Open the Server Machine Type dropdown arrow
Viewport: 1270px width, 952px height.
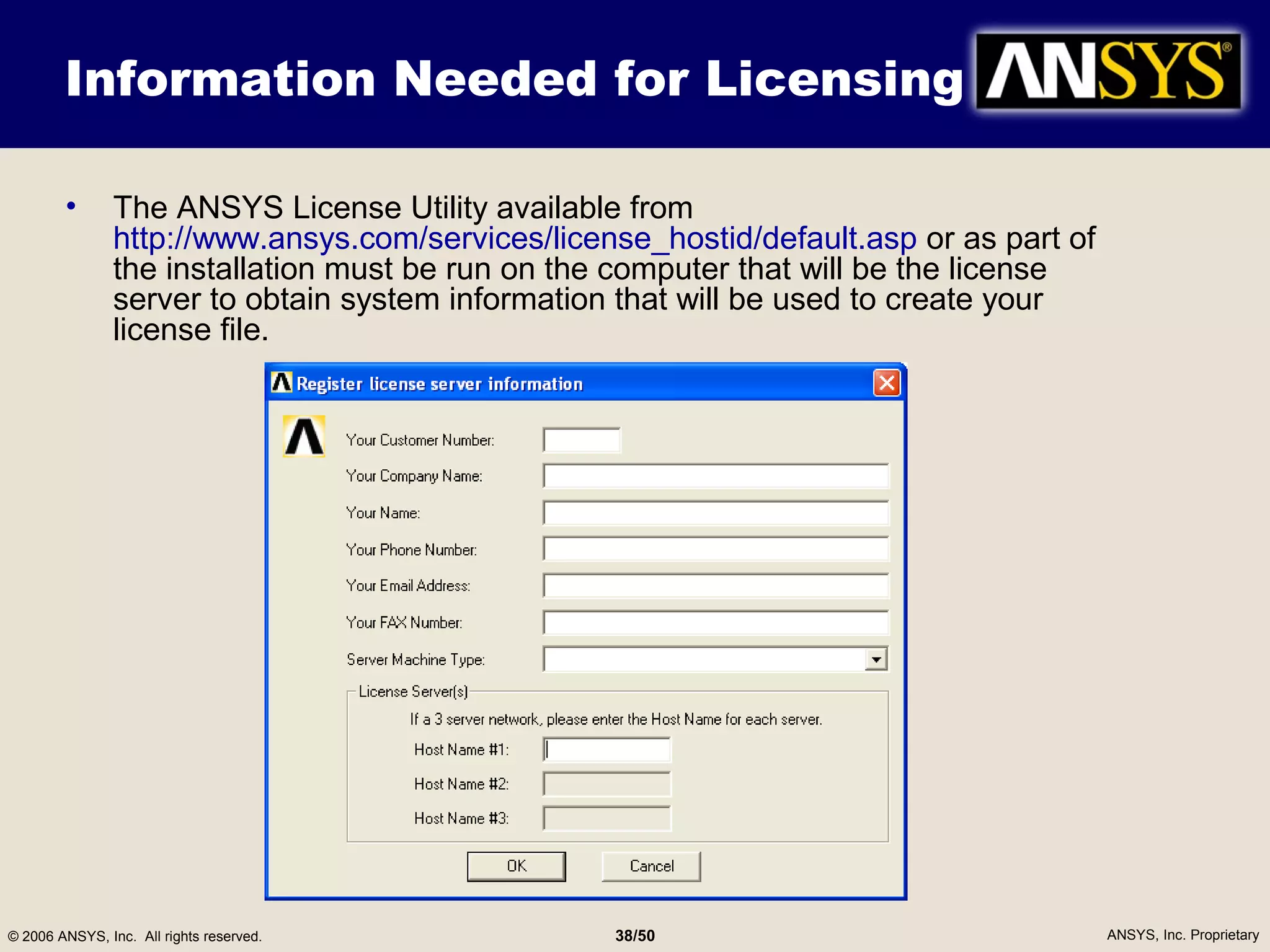pos(876,659)
